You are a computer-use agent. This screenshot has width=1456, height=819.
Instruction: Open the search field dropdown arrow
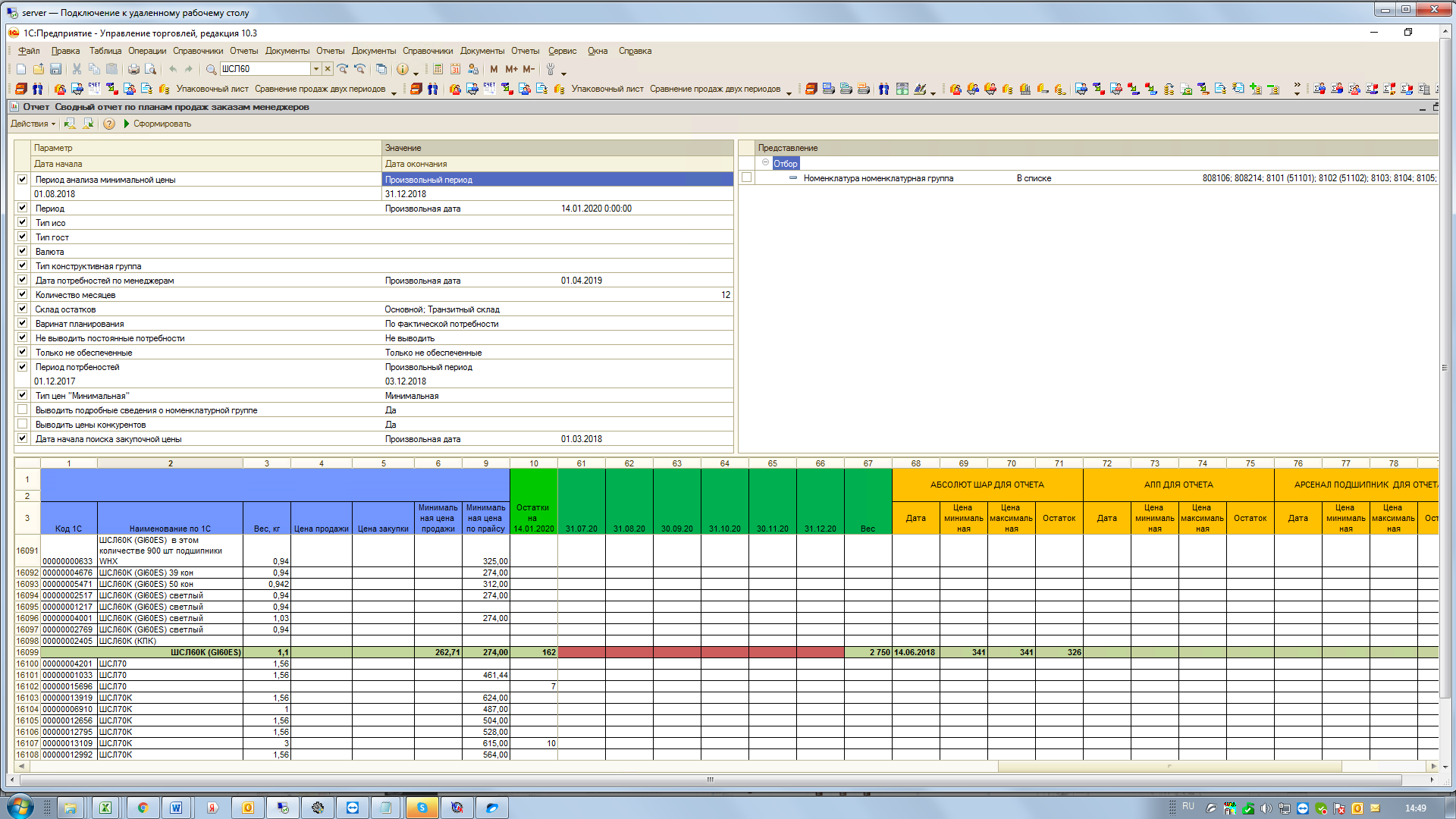pyautogui.click(x=316, y=69)
